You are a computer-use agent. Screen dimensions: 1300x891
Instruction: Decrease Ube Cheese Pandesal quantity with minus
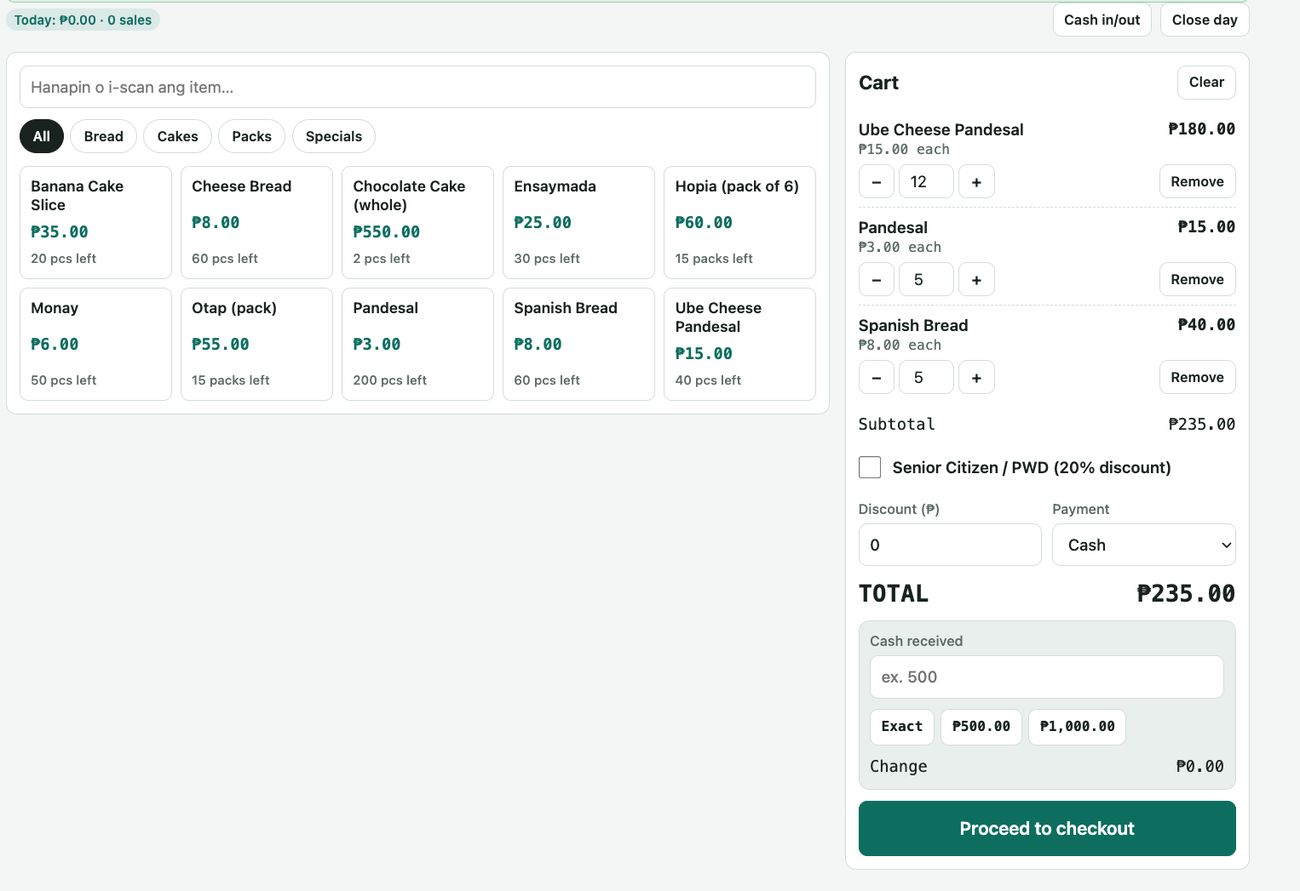tap(876, 181)
